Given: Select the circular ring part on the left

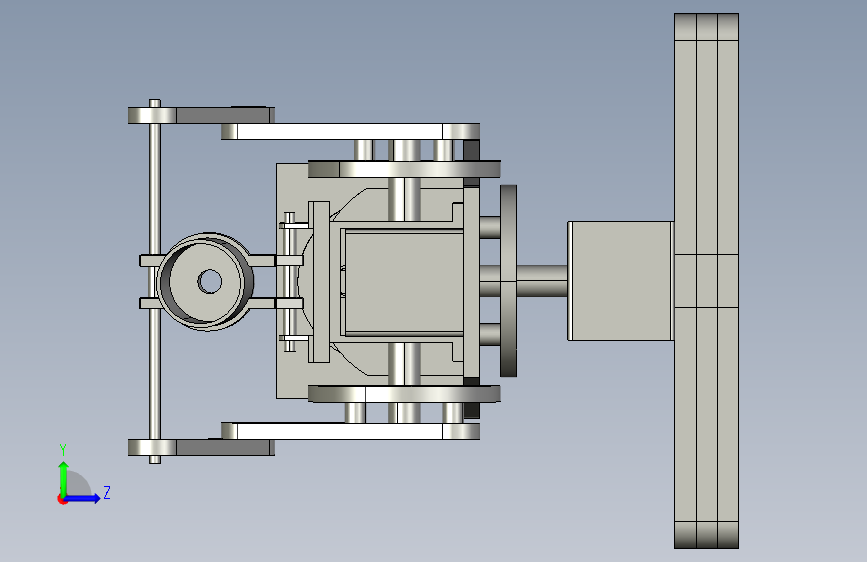Looking at the screenshot, I should point(206,281).
